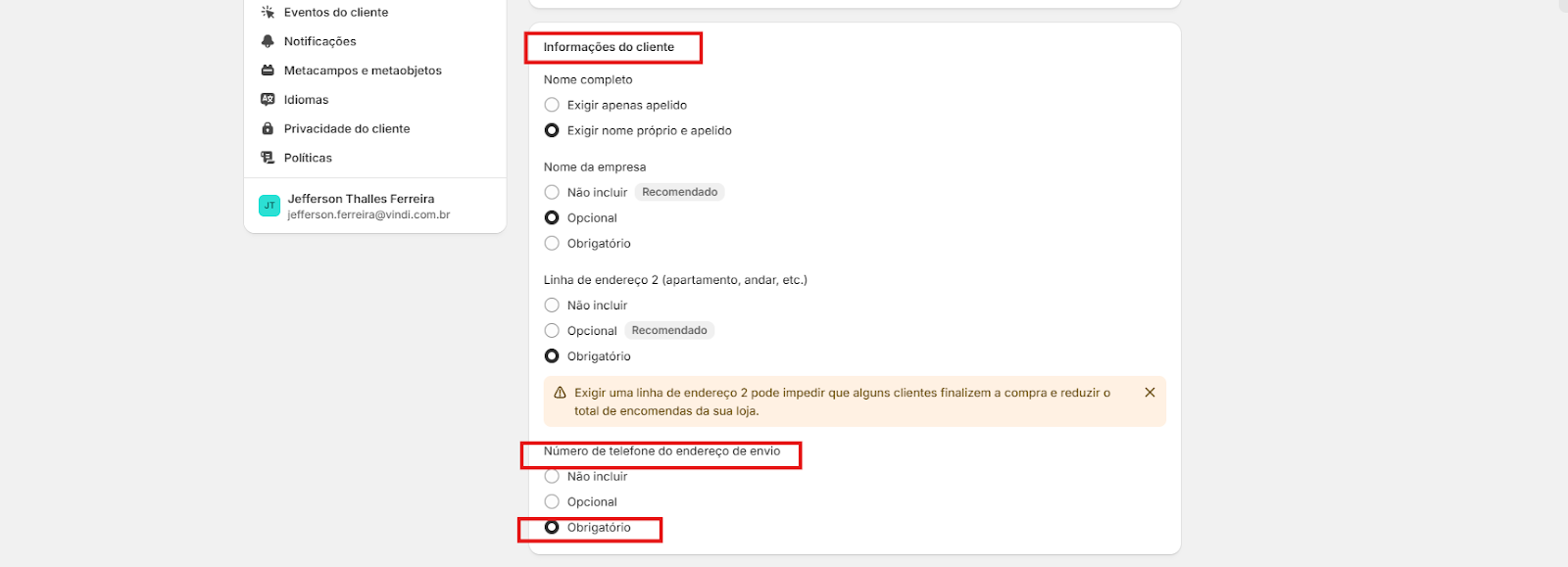Screen dimensions: 1568x567
Task: Select Obrigatório for Nome da empresa
Action: pyautogui.click(x=552, y=243)
